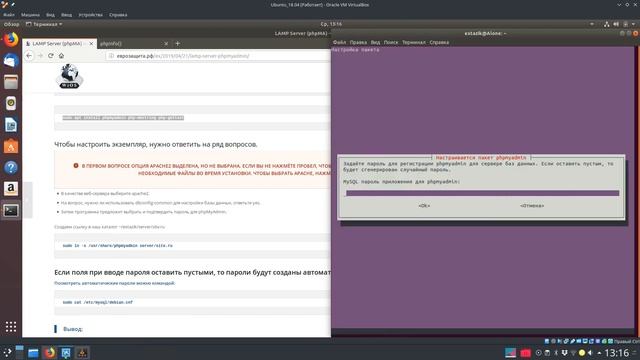Image resolution: width=640 pixels, height=360 pixels.
Task: Open the Files manager dock icon
Action: click(11, 82)
